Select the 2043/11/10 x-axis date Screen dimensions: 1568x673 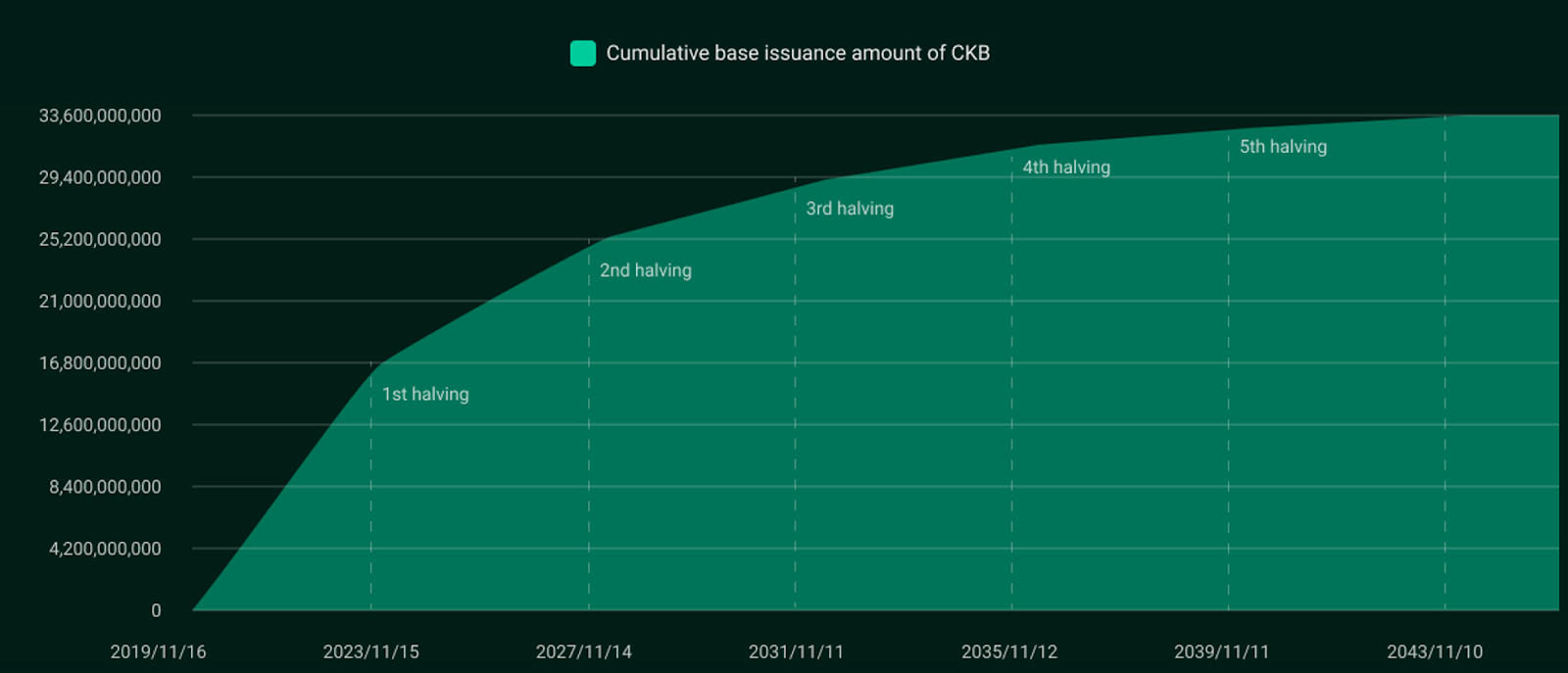point(1435,651)
